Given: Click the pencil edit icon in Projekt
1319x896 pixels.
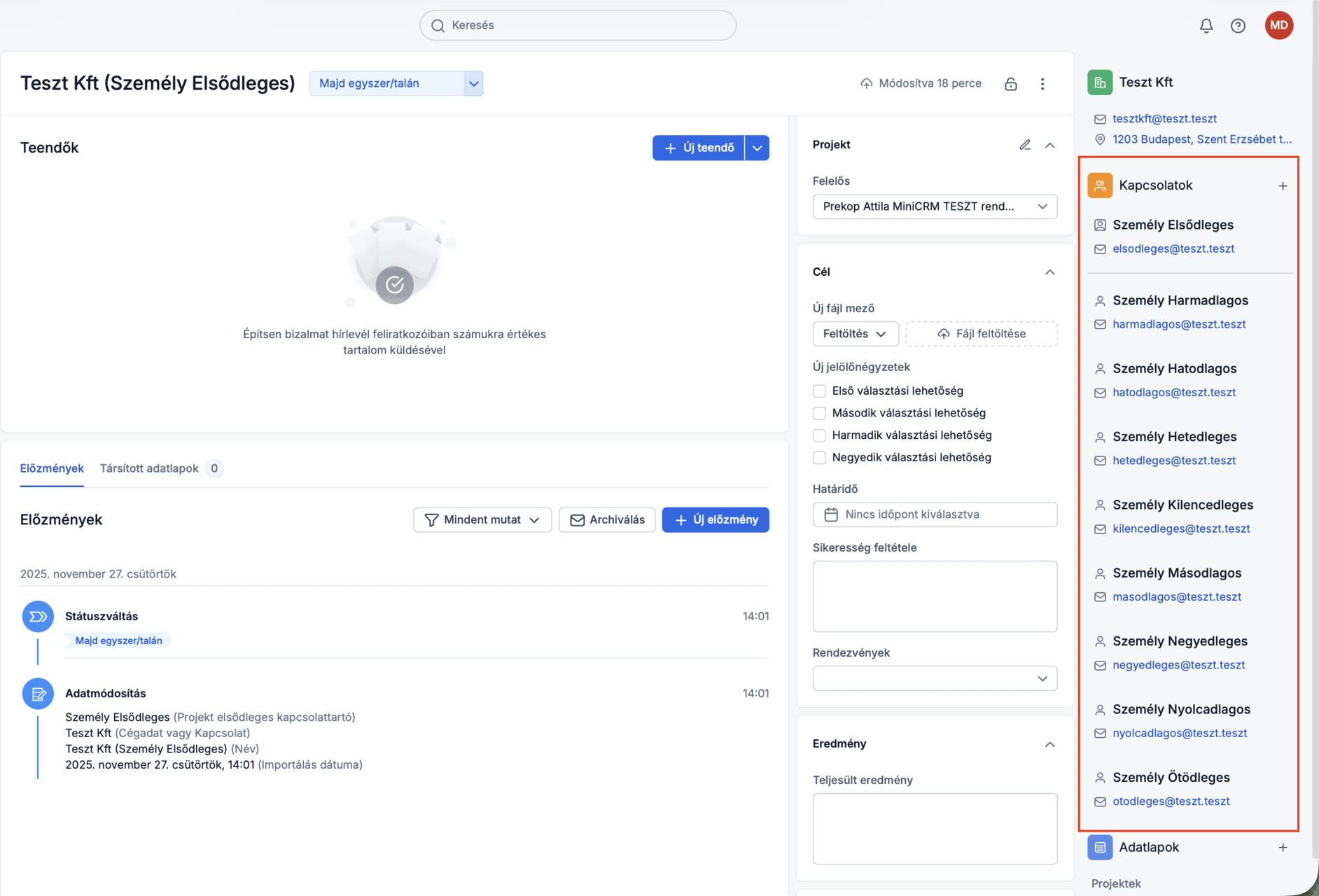Looking at the screenshot, I should point(1024,145).
